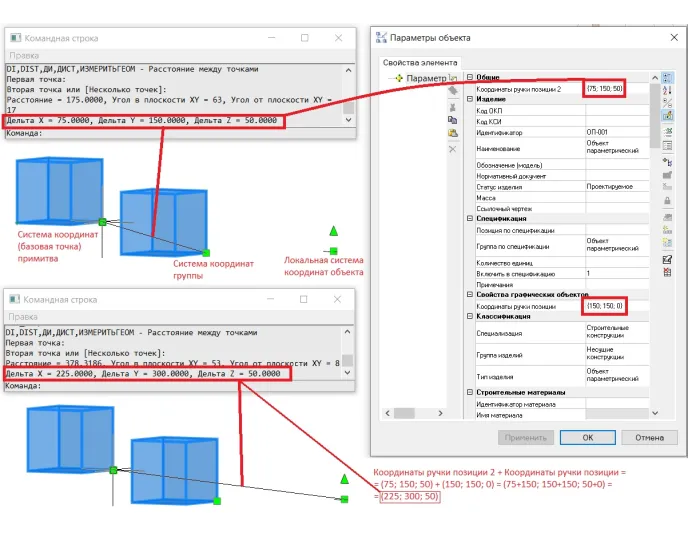The width and height of the screenshot is (688, 537).
Task: Click the lock icon in property toolbar
Action: pos(667,201)
